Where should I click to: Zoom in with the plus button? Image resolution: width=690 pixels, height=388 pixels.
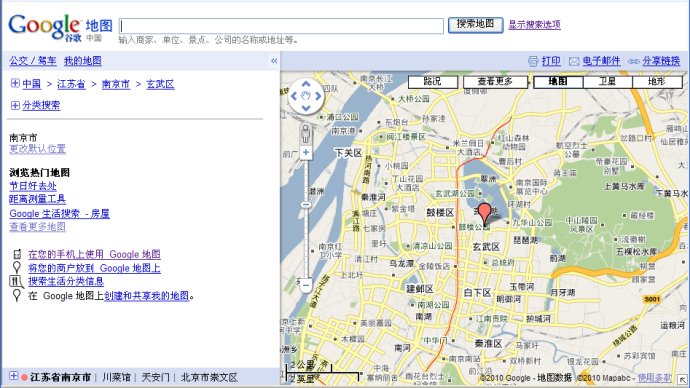tap(306, 153)
